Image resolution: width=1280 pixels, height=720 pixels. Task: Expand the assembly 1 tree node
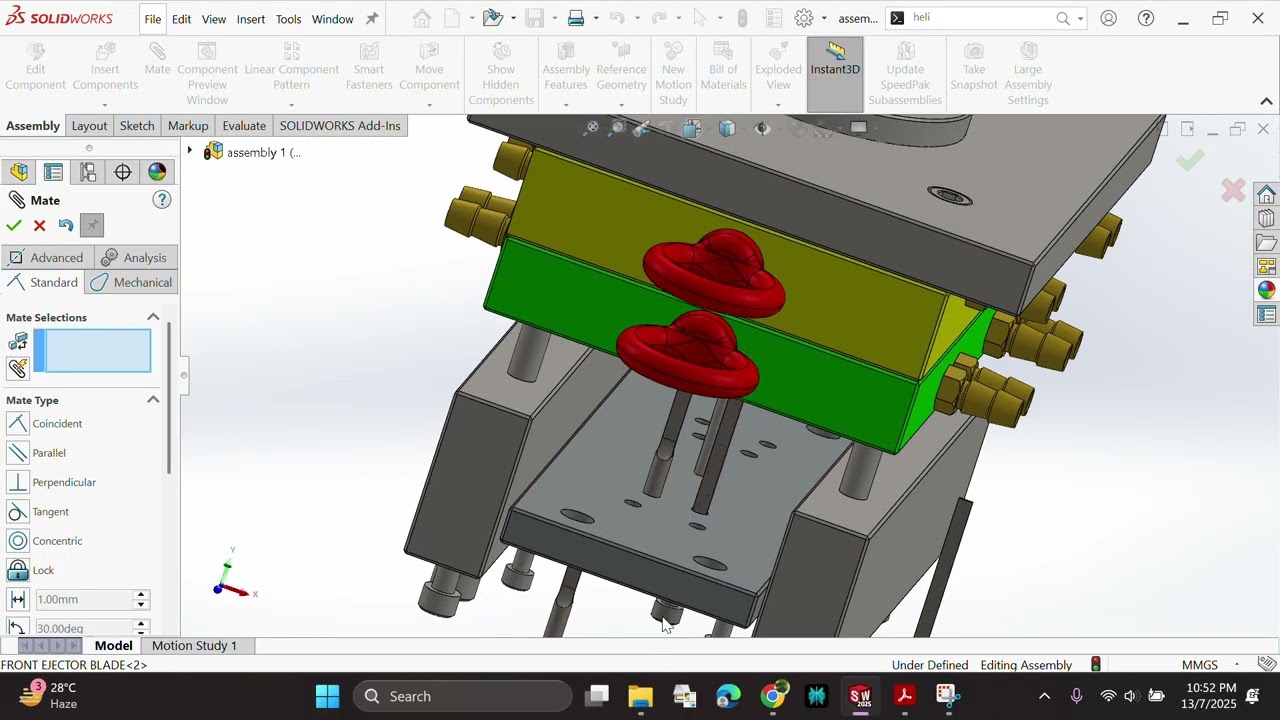click(x=190, y=152)
